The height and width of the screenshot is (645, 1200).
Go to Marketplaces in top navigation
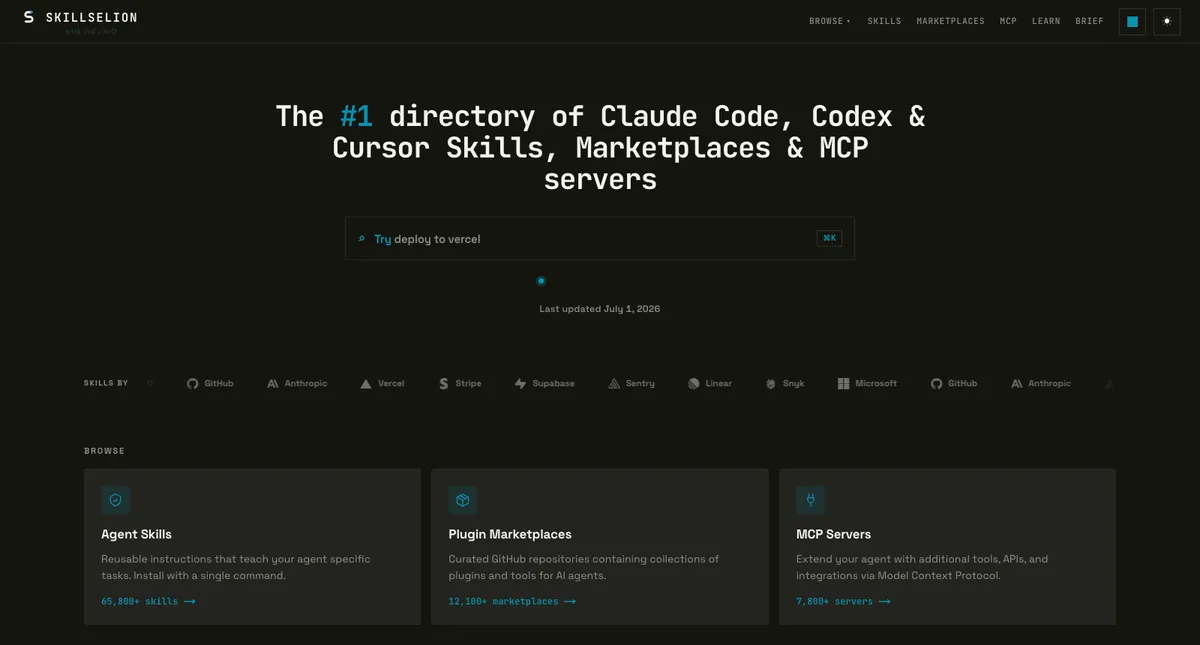(950, 21)
